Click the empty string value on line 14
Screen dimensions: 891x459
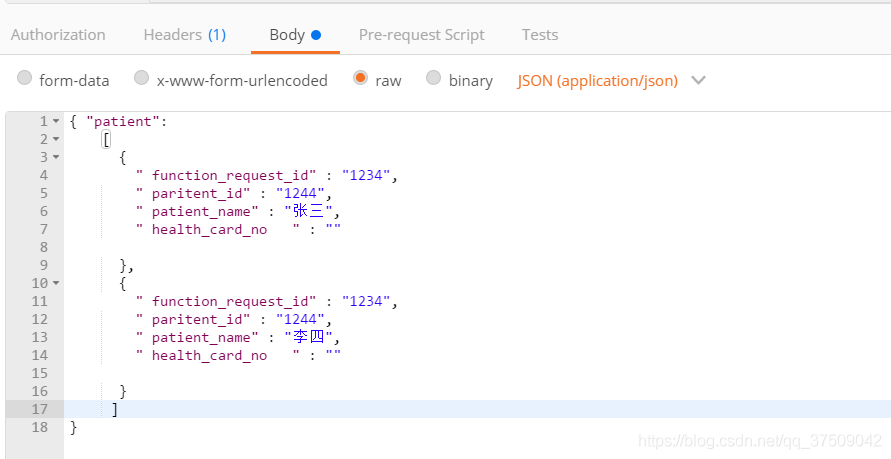coord(333,355)
